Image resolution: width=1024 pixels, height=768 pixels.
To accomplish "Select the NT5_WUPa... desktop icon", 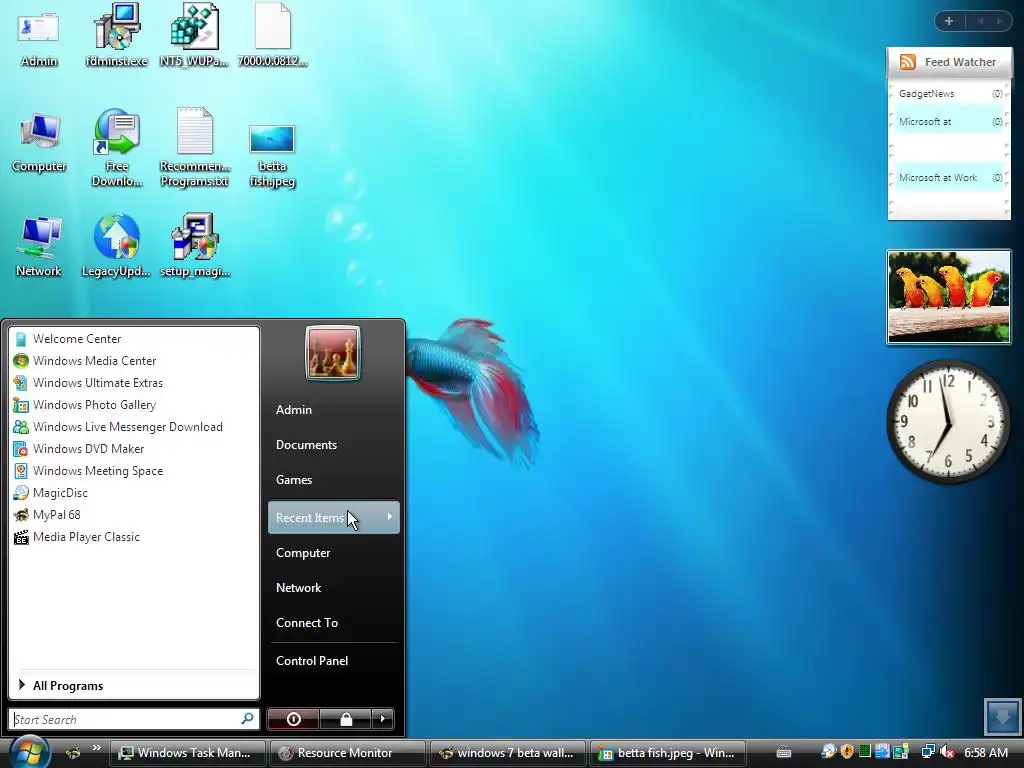I will click(x=194, y=36).
